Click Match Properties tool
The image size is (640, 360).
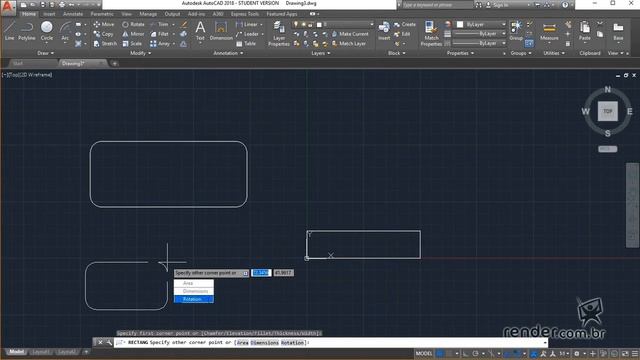click(431, 33)
